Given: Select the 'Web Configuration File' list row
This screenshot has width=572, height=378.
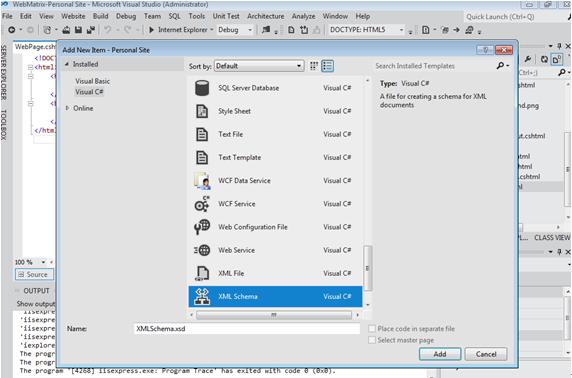Looking at the screenshot, I should [x=275, y=227].
